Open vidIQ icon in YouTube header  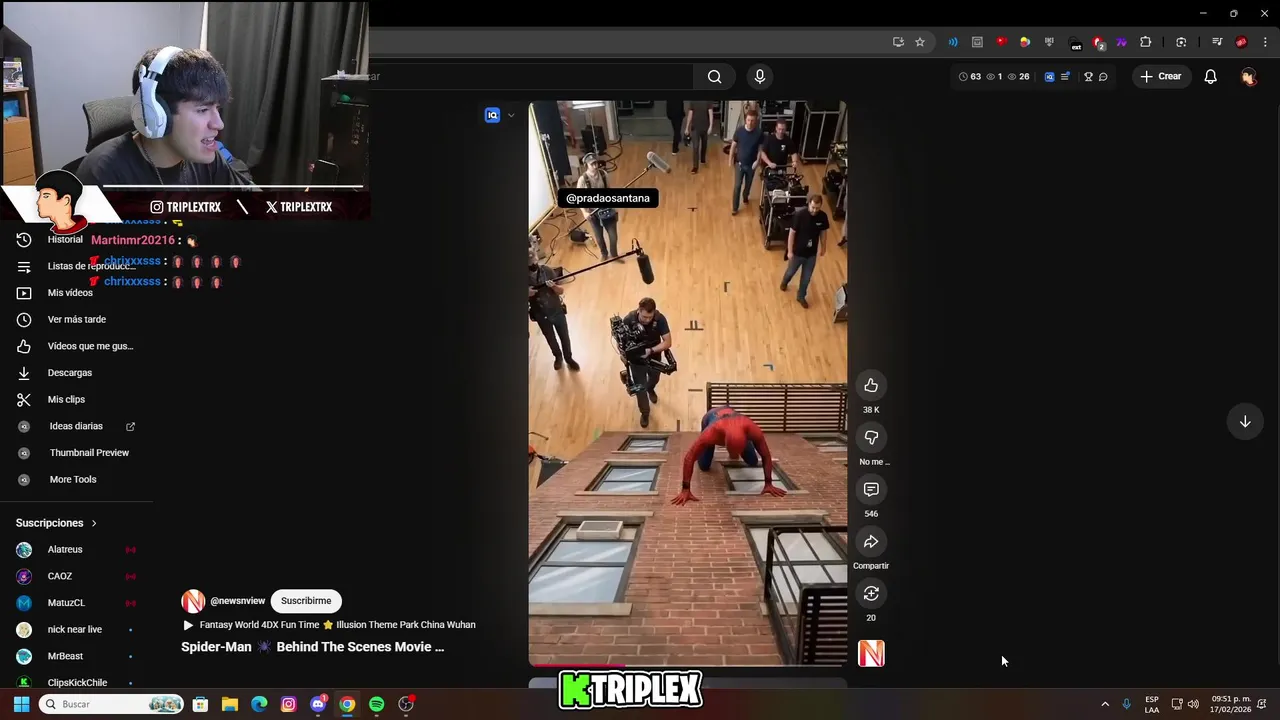(x=1049, y=76)
